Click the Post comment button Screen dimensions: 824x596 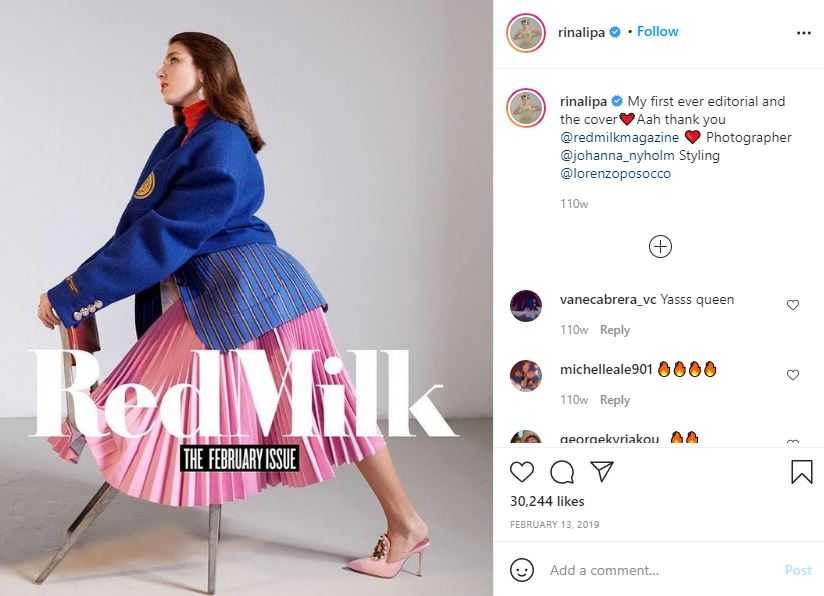(x=798, y=570)
